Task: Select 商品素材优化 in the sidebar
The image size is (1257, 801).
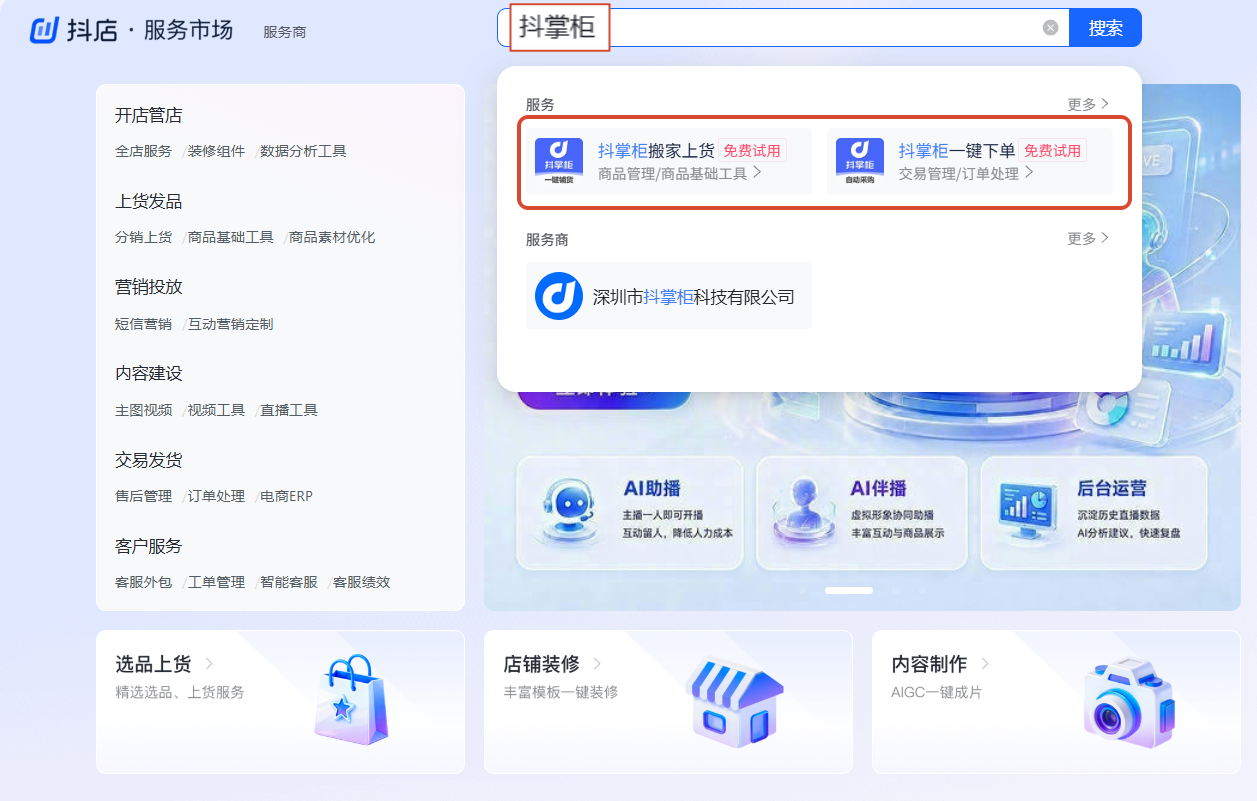Action: (x=332, y=238)
